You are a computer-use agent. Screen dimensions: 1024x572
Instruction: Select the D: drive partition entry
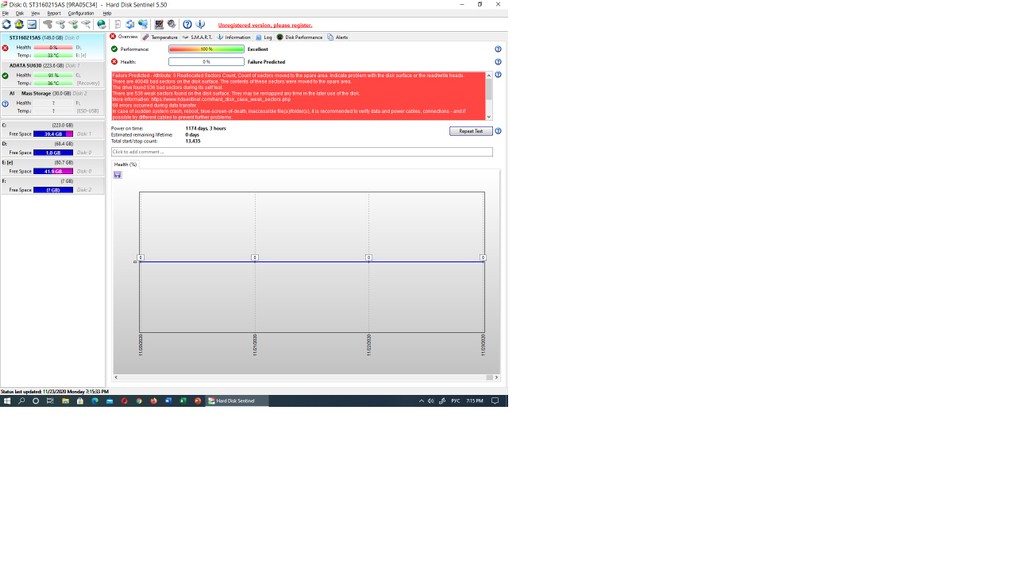[x=52, y=148]
